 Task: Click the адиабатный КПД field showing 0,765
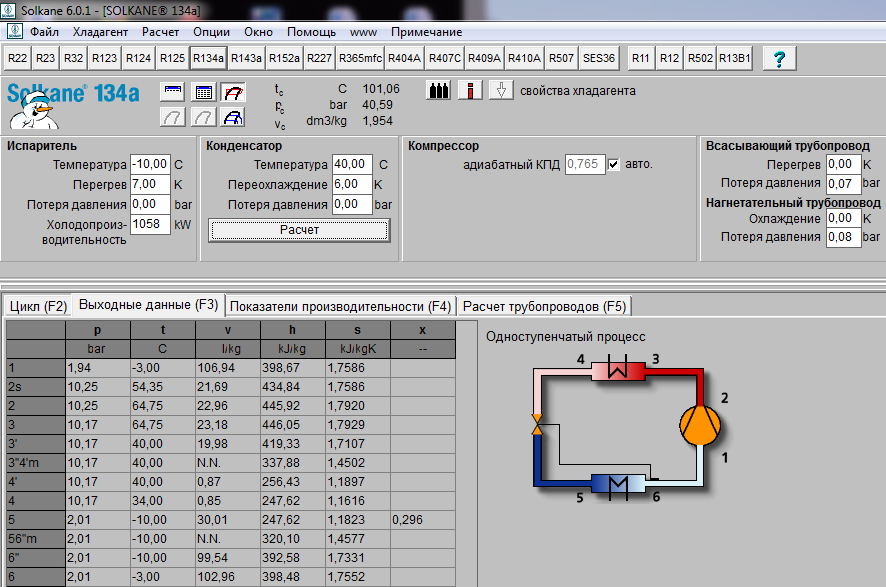click(585, 164)
